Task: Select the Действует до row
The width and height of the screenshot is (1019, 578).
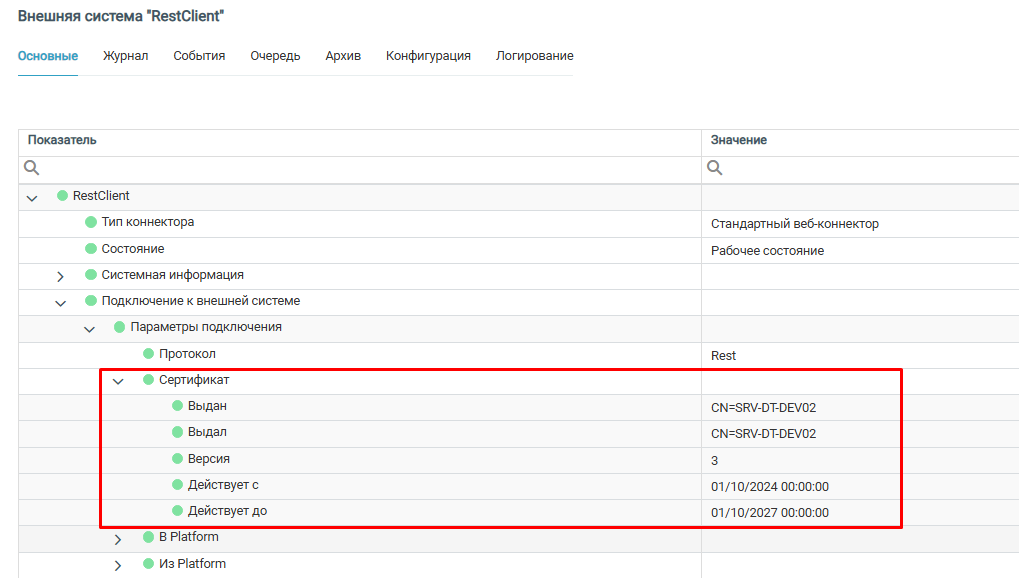Action: pos(400,512)
